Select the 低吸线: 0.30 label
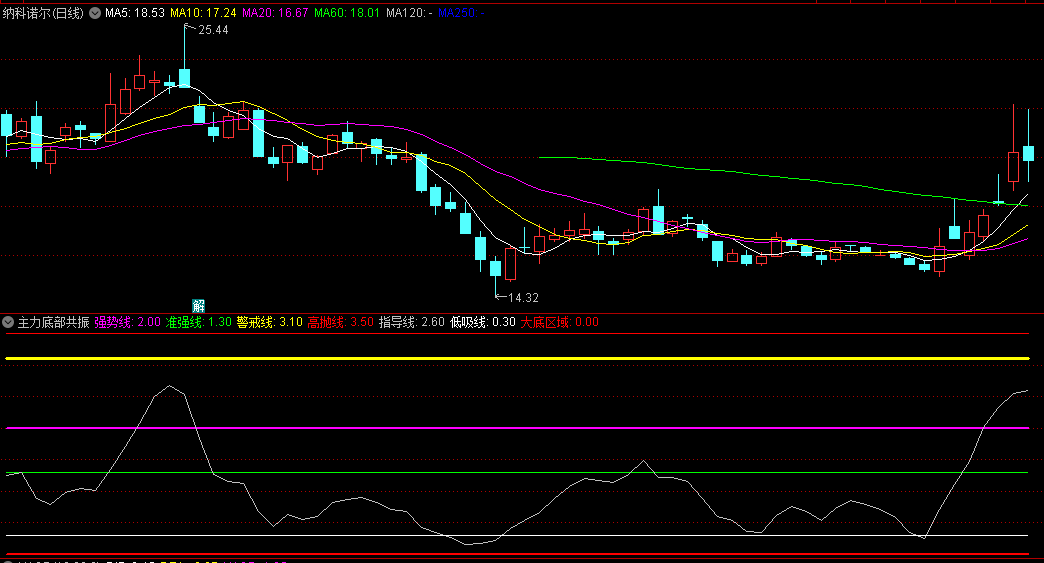The image size is (1044, 563). (x=483, y=322)
